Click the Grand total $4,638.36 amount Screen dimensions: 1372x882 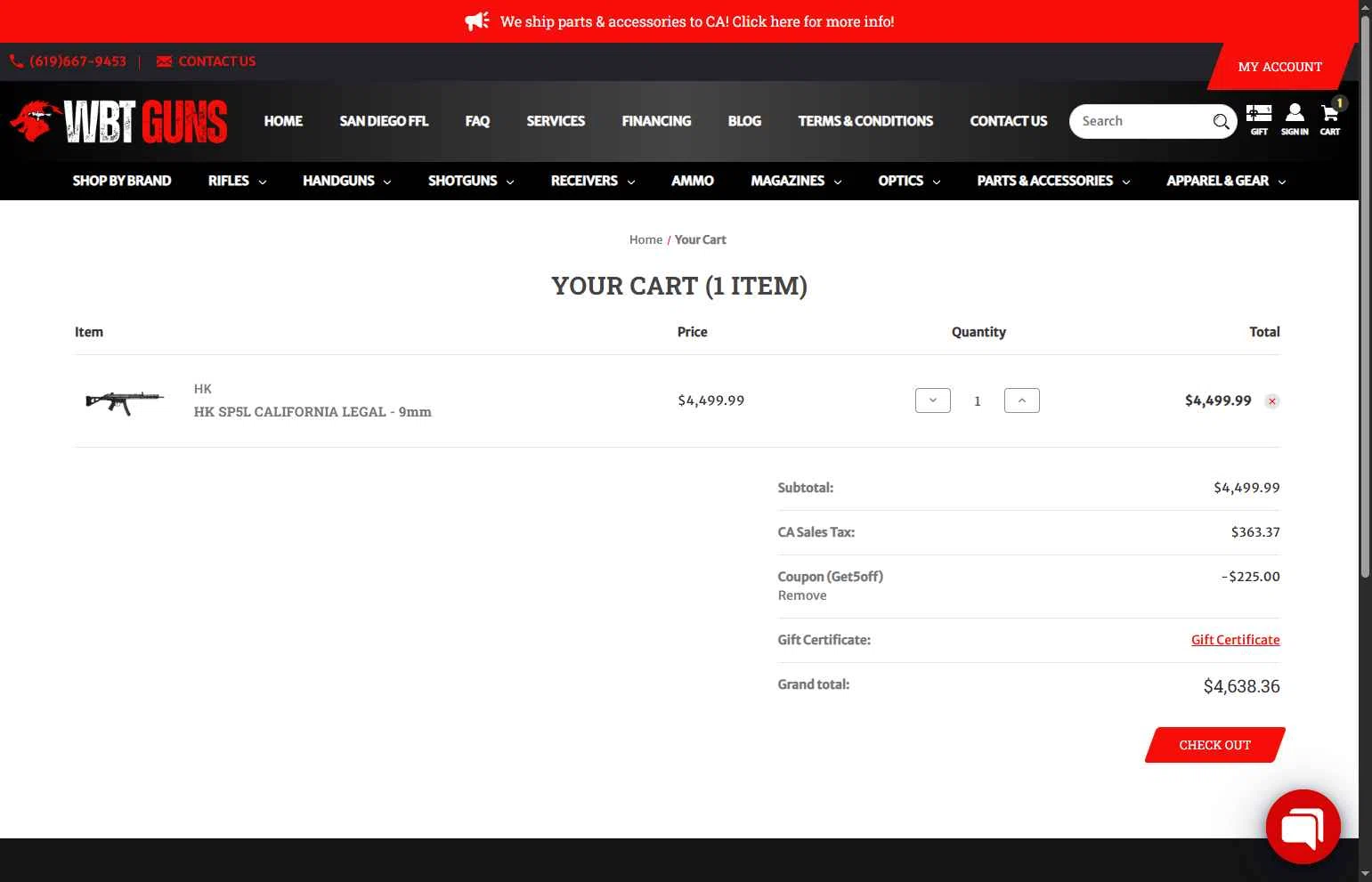pos(1242,686)
